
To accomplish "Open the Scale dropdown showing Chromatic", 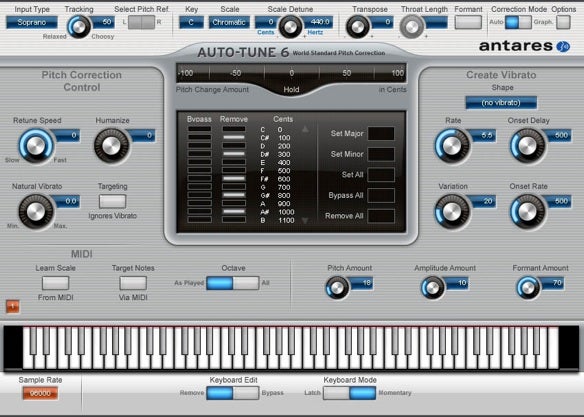I will (229, 22).
